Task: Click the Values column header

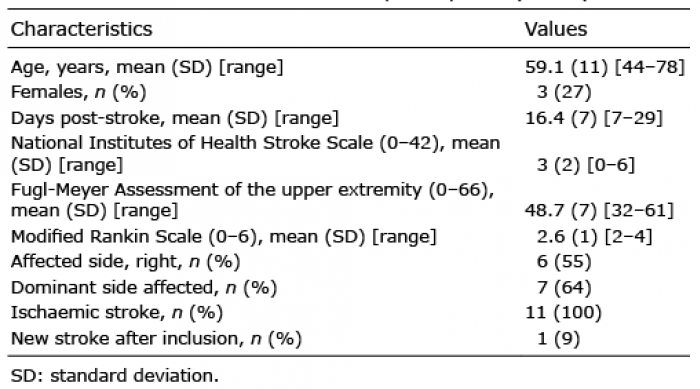Action: click(x=555, y=29)
